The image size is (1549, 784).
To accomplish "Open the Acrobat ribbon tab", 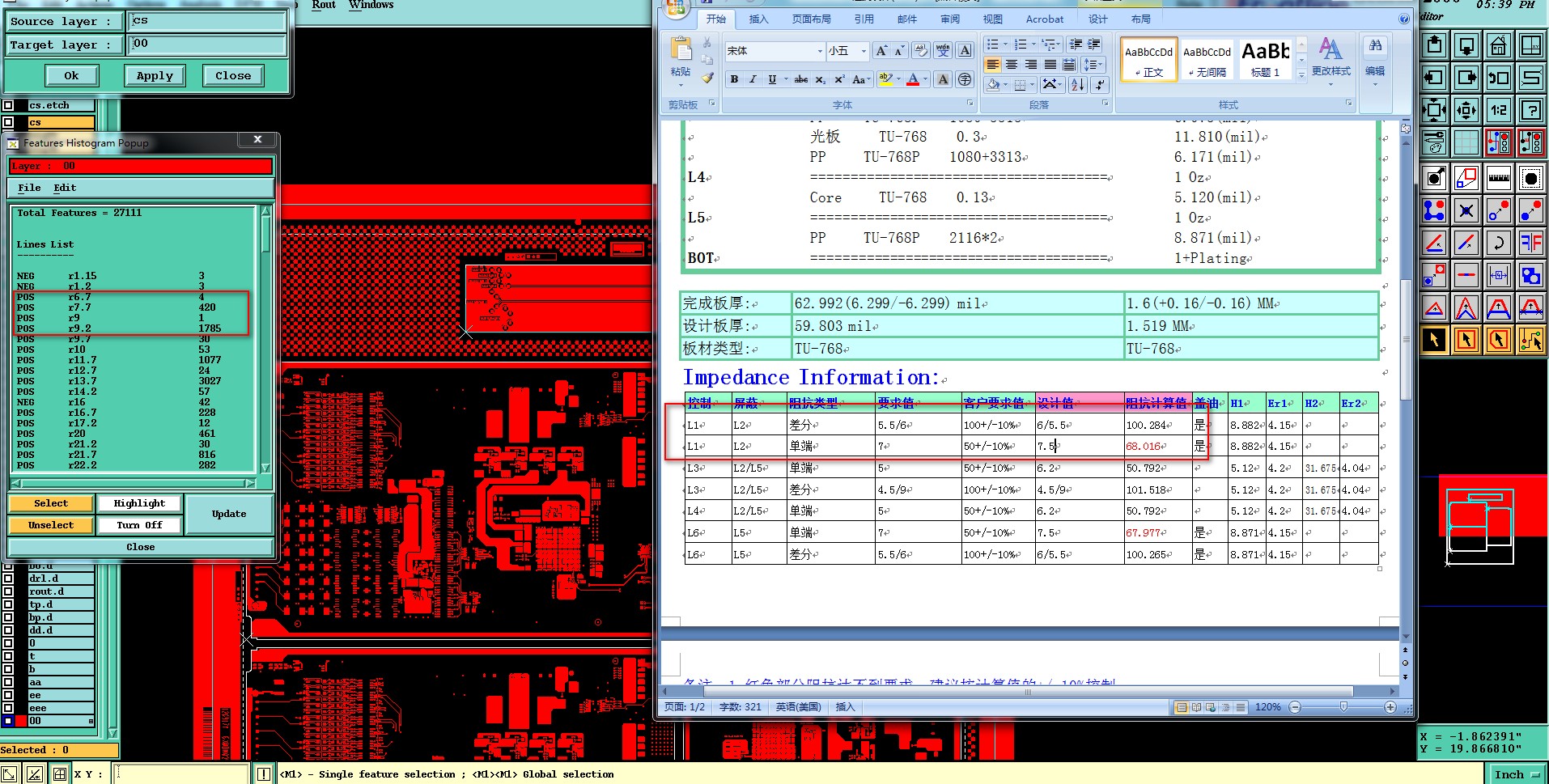I will click(x=1045, y=19).
